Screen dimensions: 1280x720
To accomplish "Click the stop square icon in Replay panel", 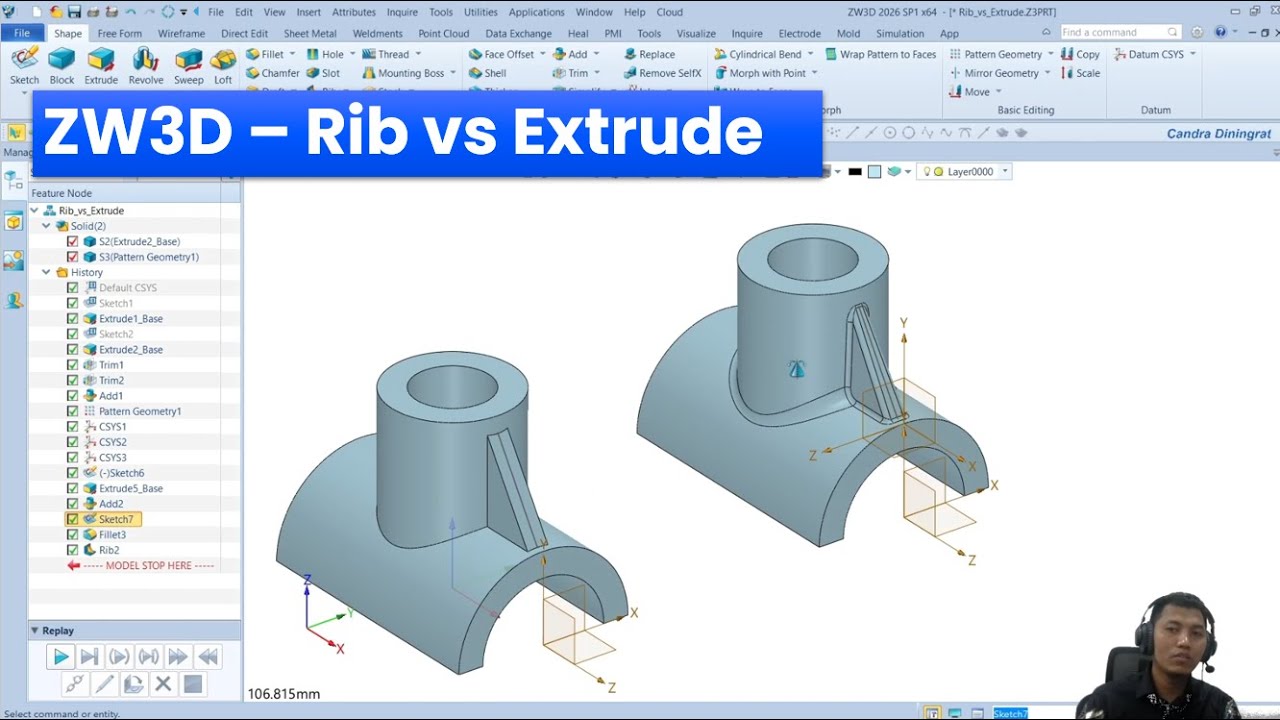I will [193, 684].
